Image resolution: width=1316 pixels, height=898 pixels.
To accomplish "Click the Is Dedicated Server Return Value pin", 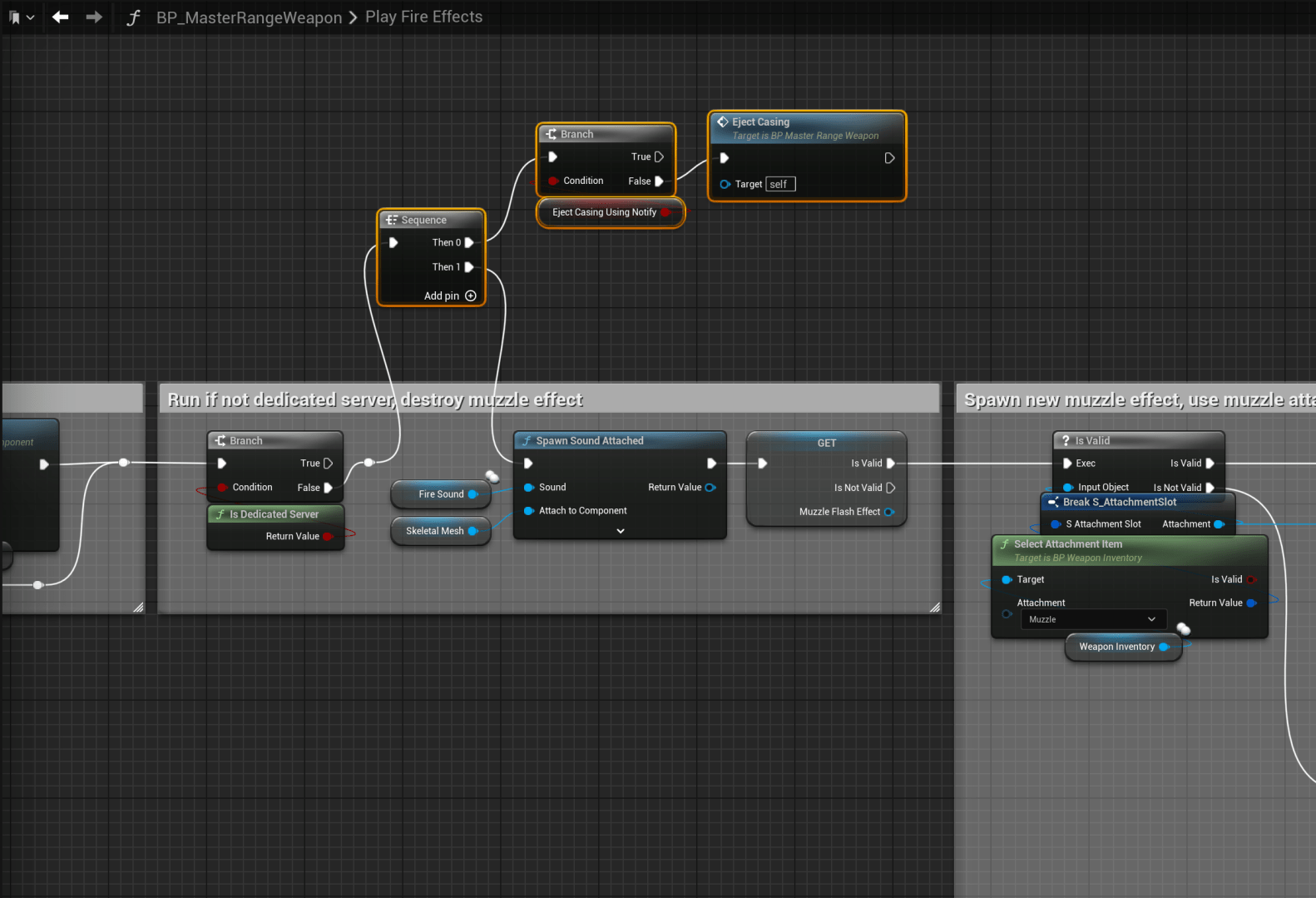I will [x=327, y=537].
